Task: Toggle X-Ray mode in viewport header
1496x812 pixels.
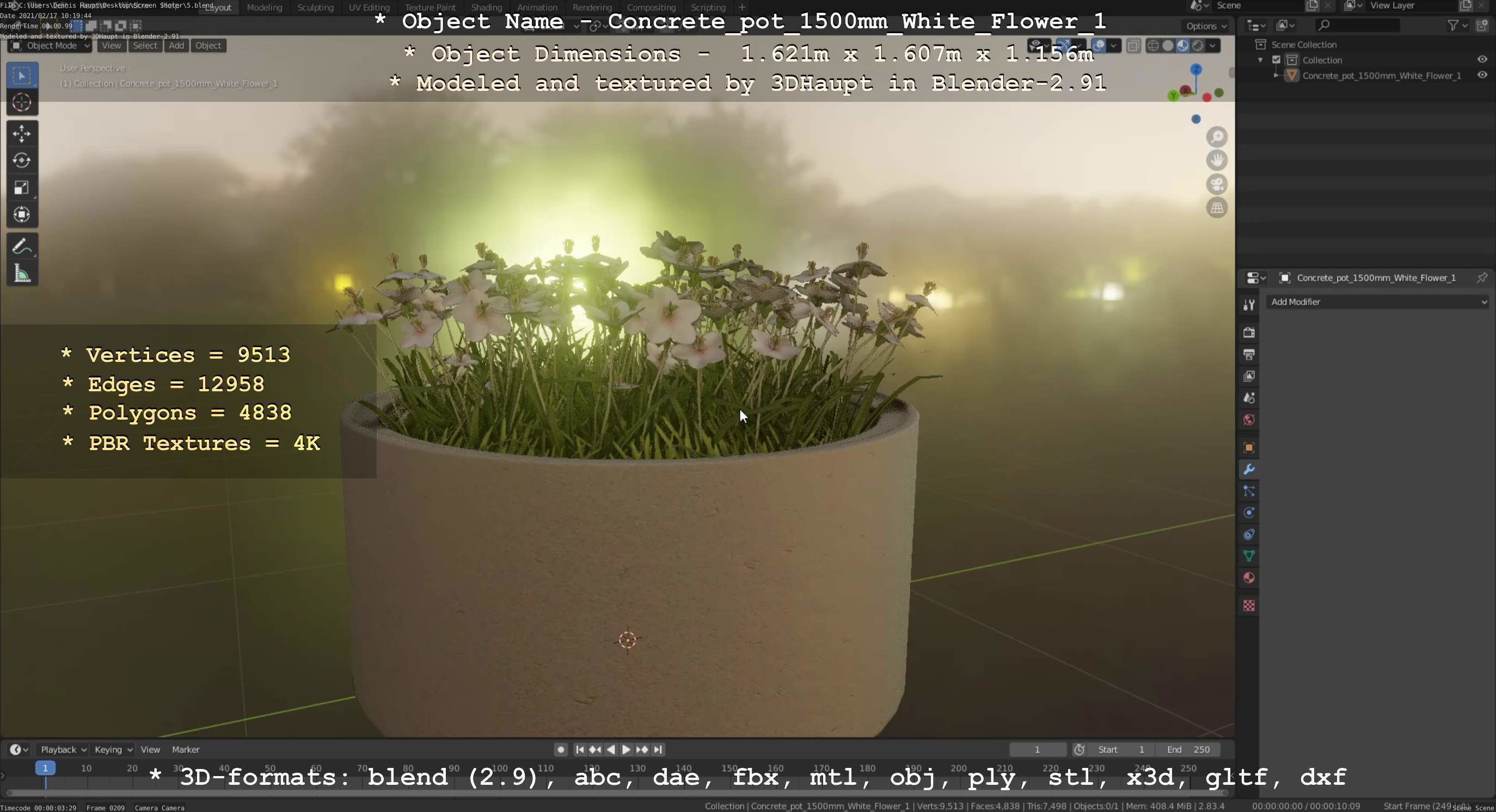Action: pyautogui.click(x=1133, y=46)
